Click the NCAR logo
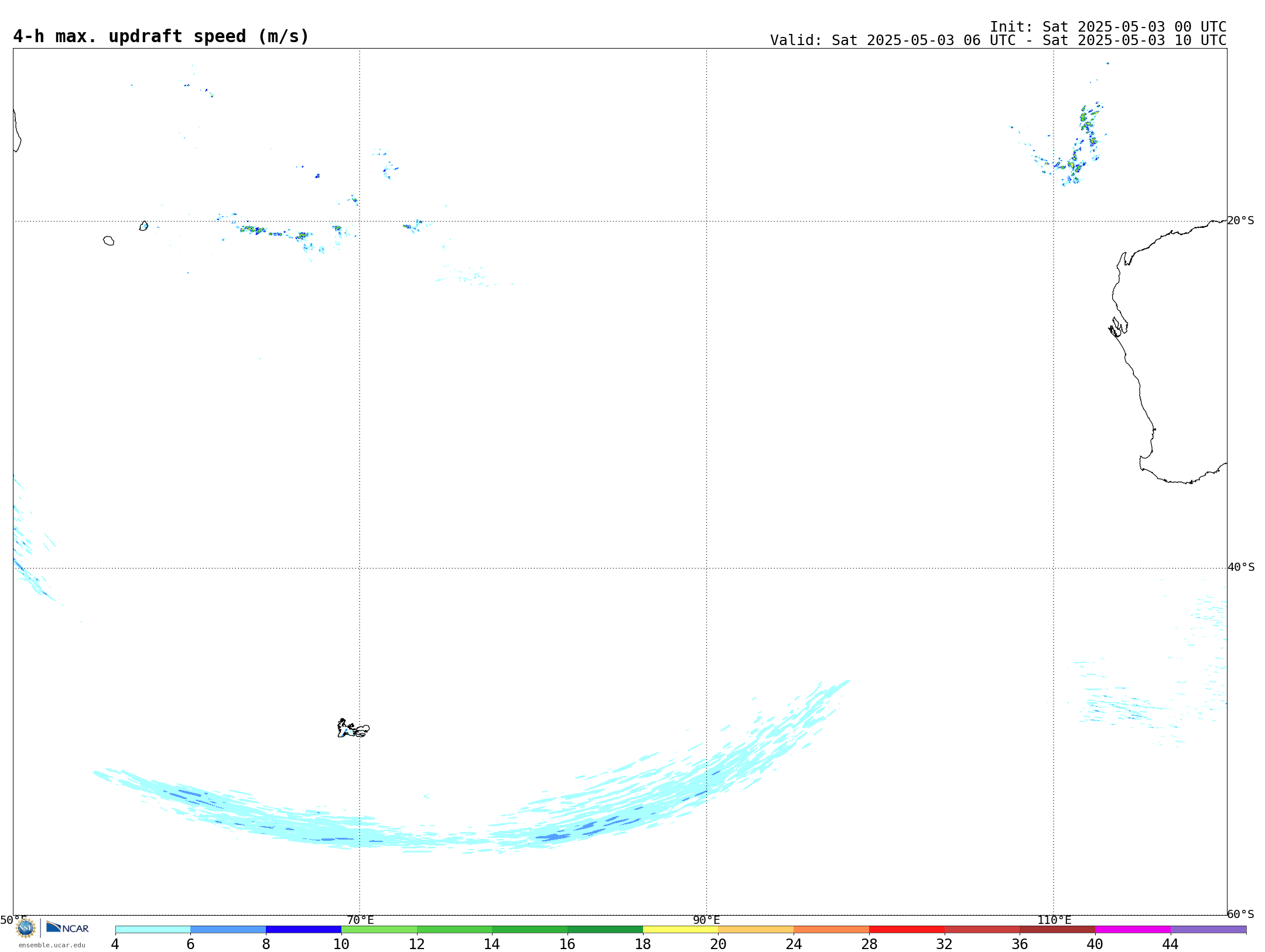 tap(67, 927)
